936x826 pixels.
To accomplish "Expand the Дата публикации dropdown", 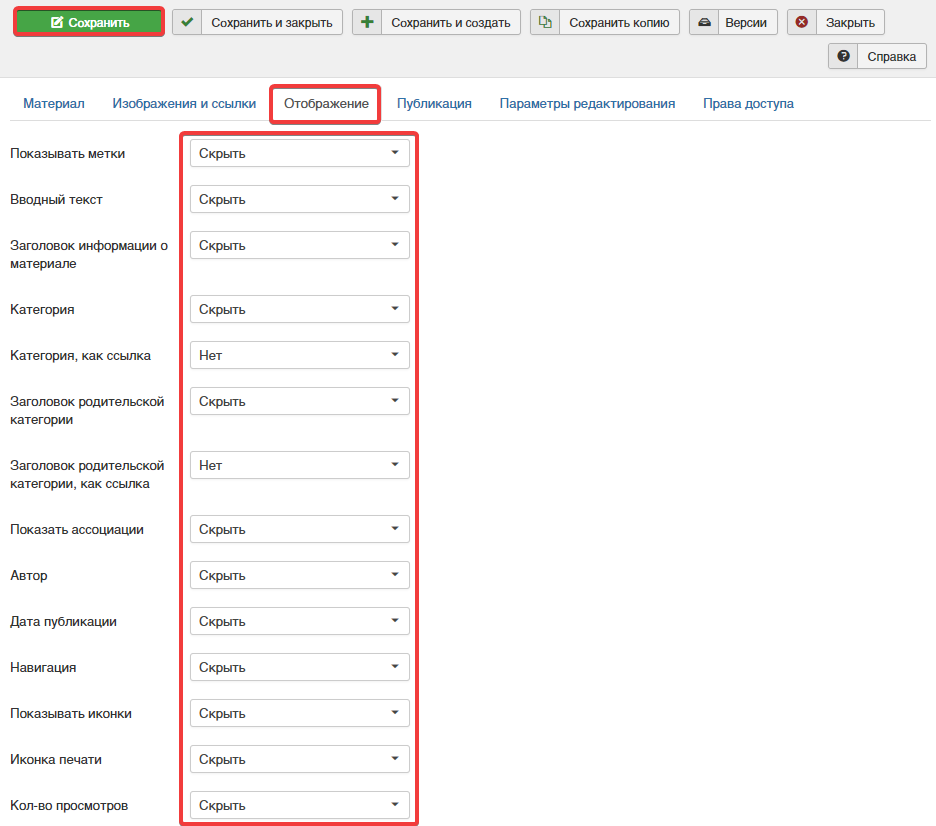I will (x=300, y=621).
